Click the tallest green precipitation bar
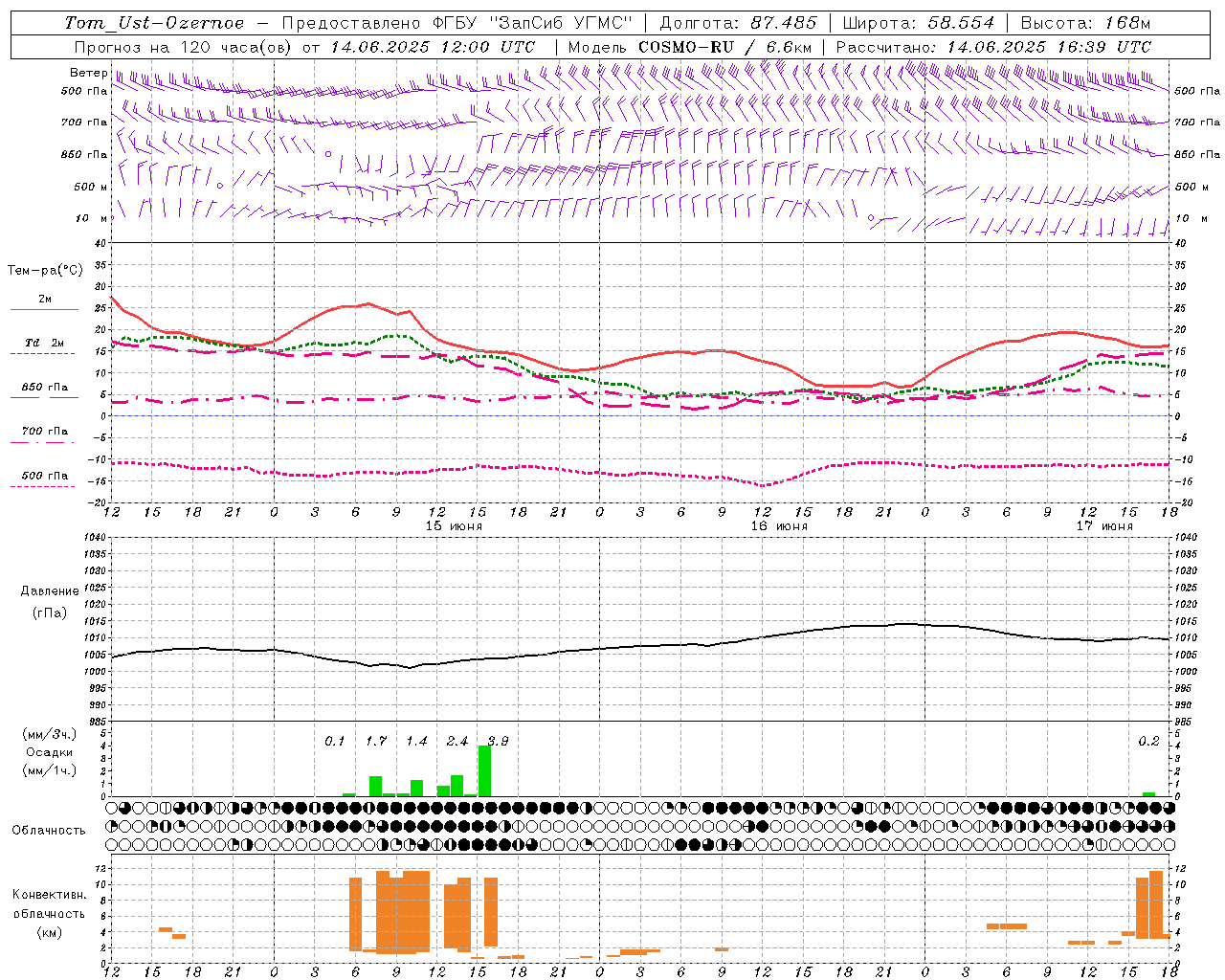This screenshot has width=1225, height=980. pos(484,770)
